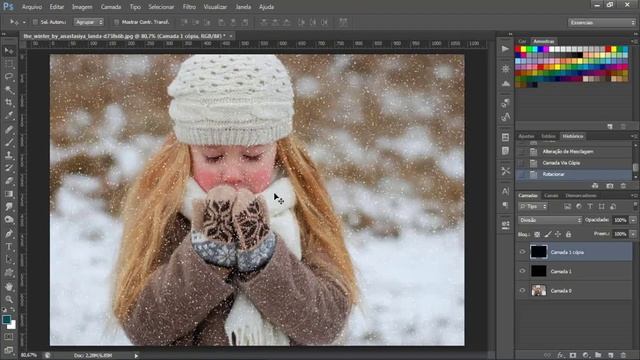Click the foreground color swatch
This screenshot has height=360, width=640.
pos(6,320)
